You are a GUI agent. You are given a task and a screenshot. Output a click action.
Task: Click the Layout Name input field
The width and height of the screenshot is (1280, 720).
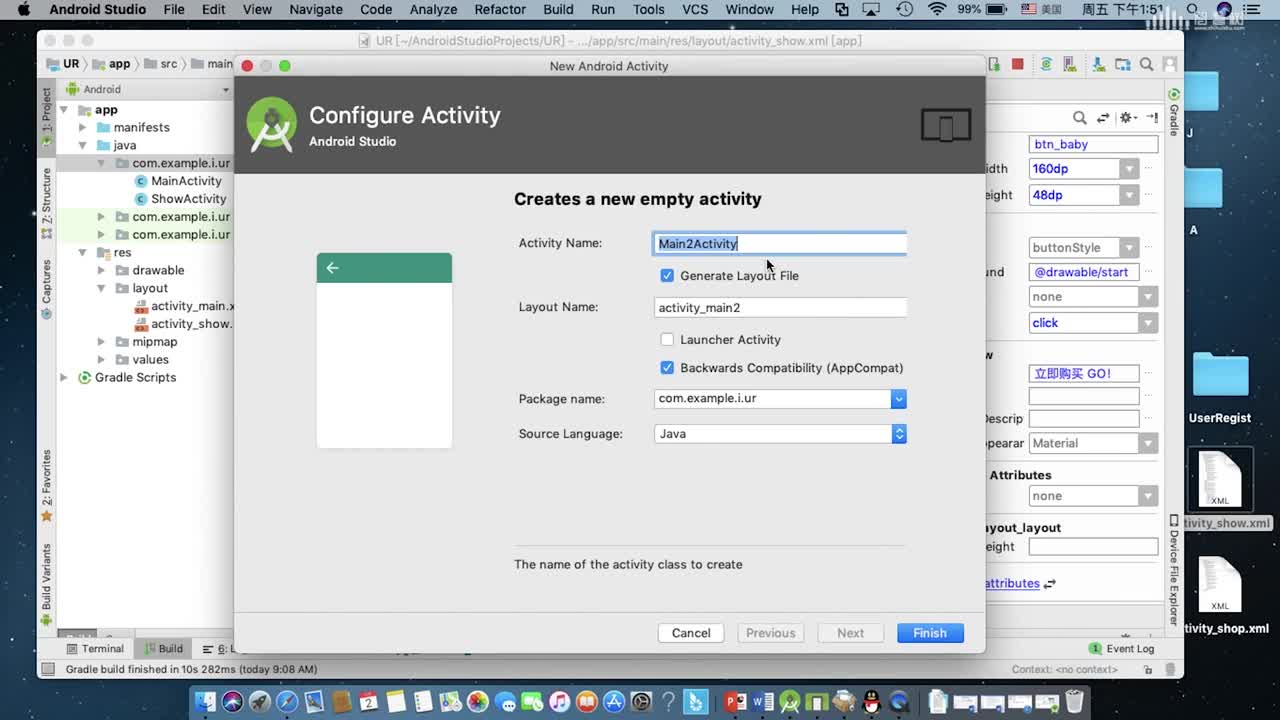[780, 308]
